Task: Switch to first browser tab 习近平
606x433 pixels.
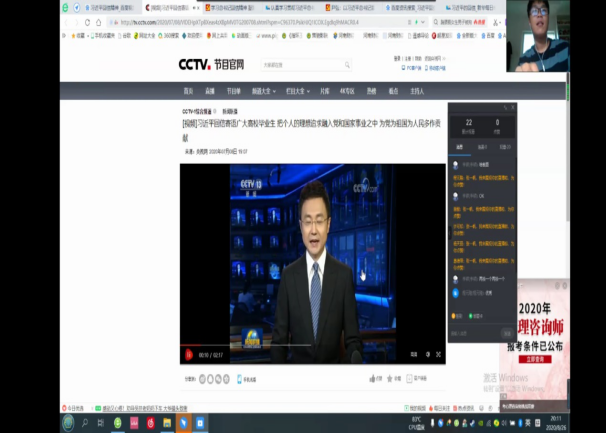Action: [x=109, y=7]
